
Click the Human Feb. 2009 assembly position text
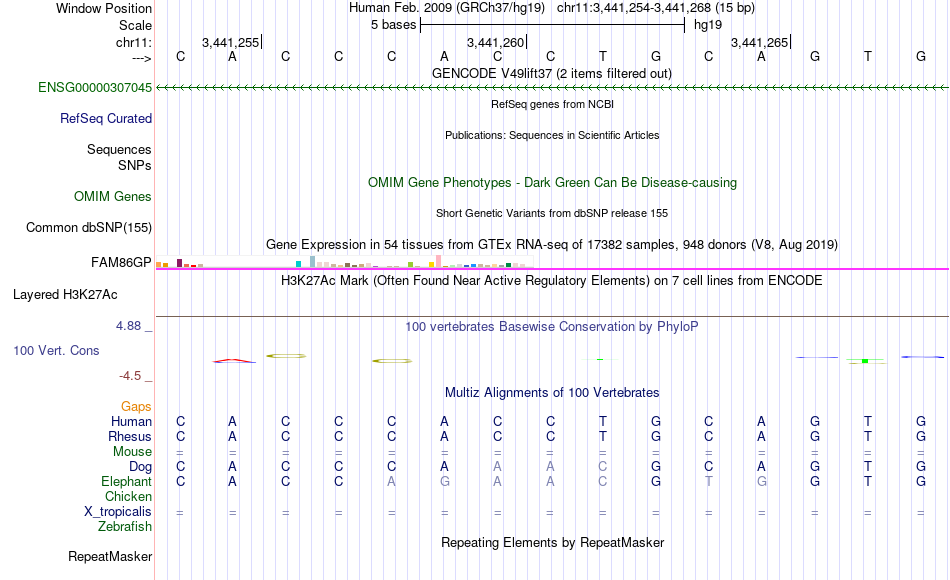pyautogui.click(x=552, y=8)
